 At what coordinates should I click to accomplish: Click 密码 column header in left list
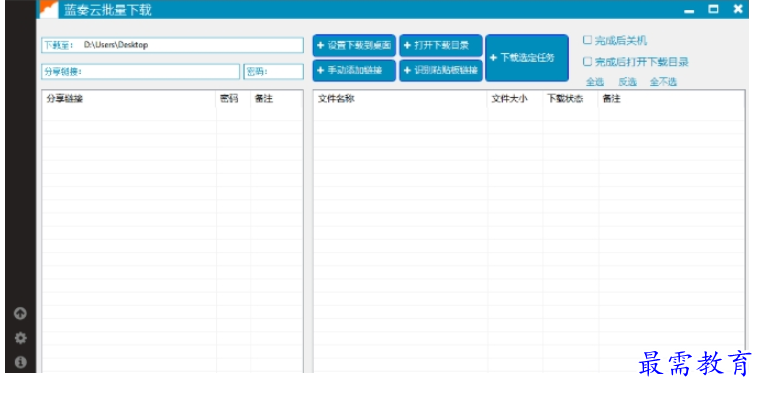233,99
